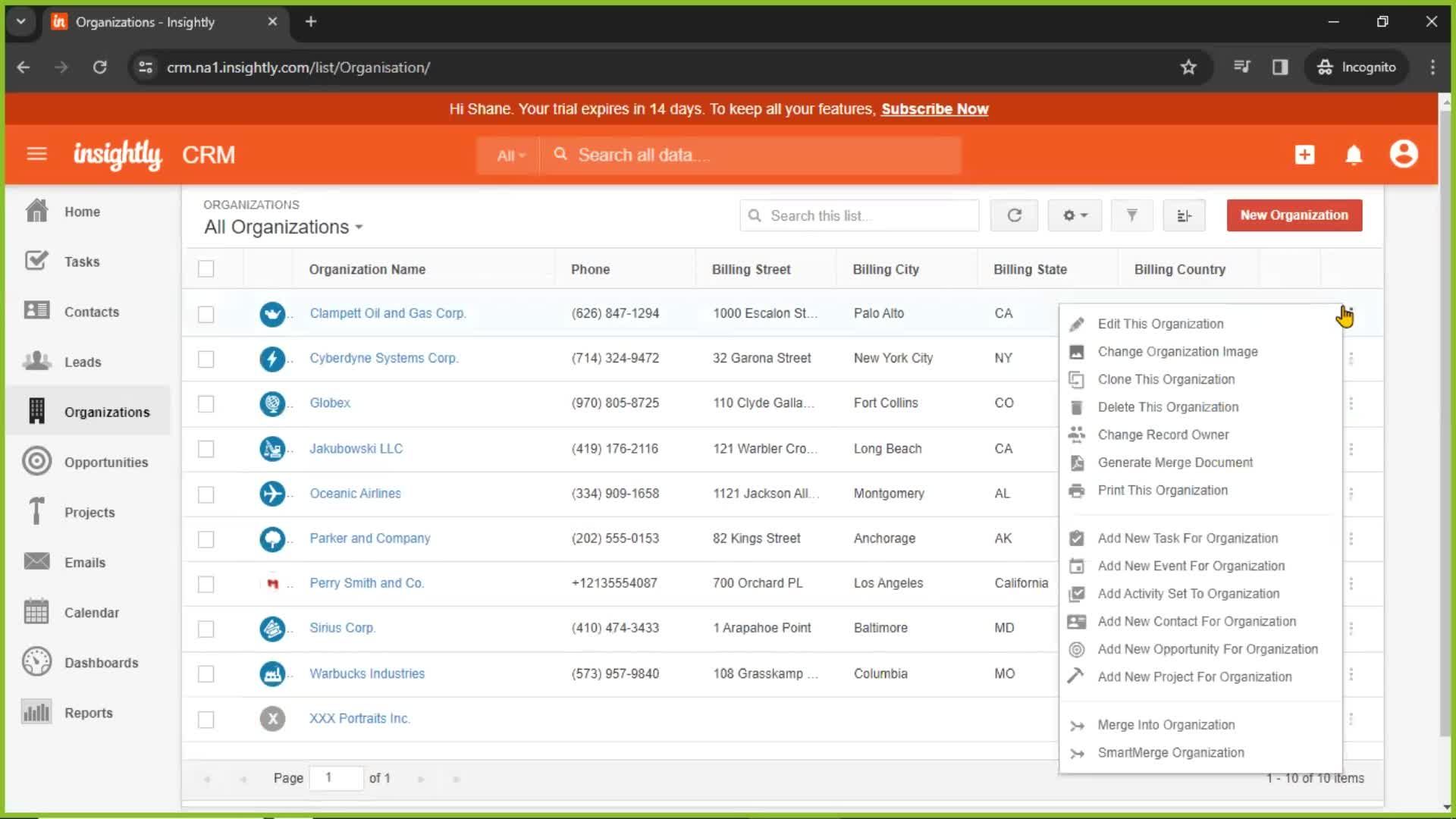The width and height of the screenshot is (1456, 819).
Task: Open the Sirius Corp. organization link
Action: (x=342, y=628)
